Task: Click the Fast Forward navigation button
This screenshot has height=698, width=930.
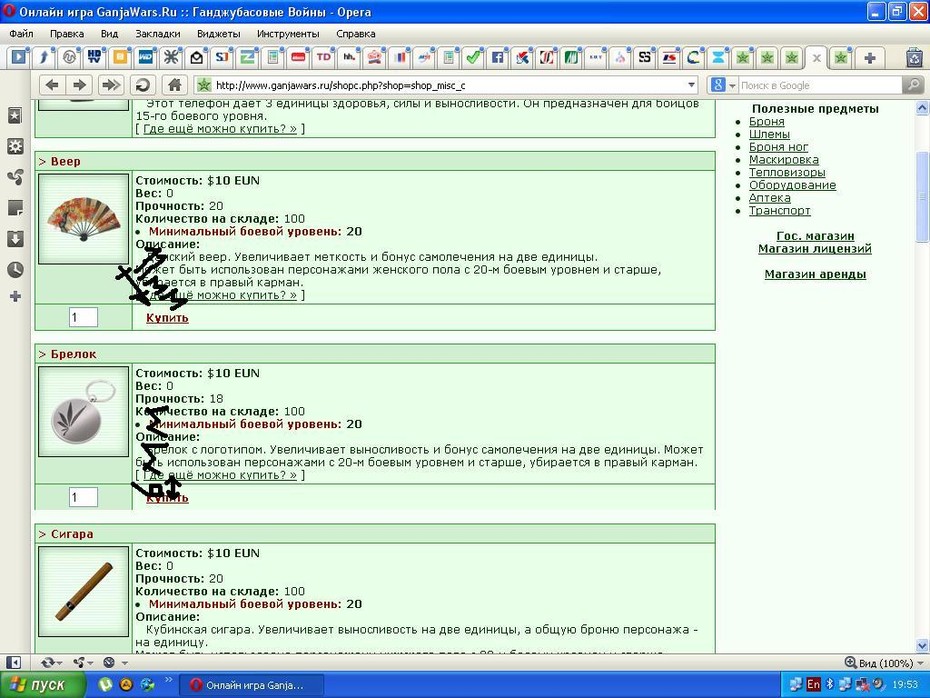Action: tap(110, 85)
